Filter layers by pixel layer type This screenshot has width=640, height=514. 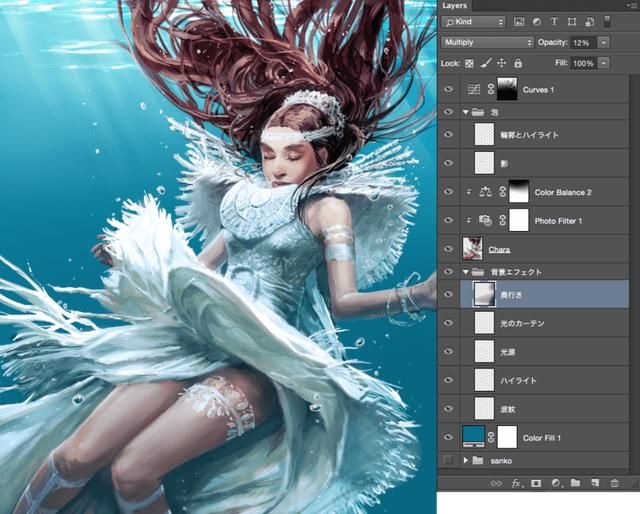pyautogui.click(x=519, y=22)
